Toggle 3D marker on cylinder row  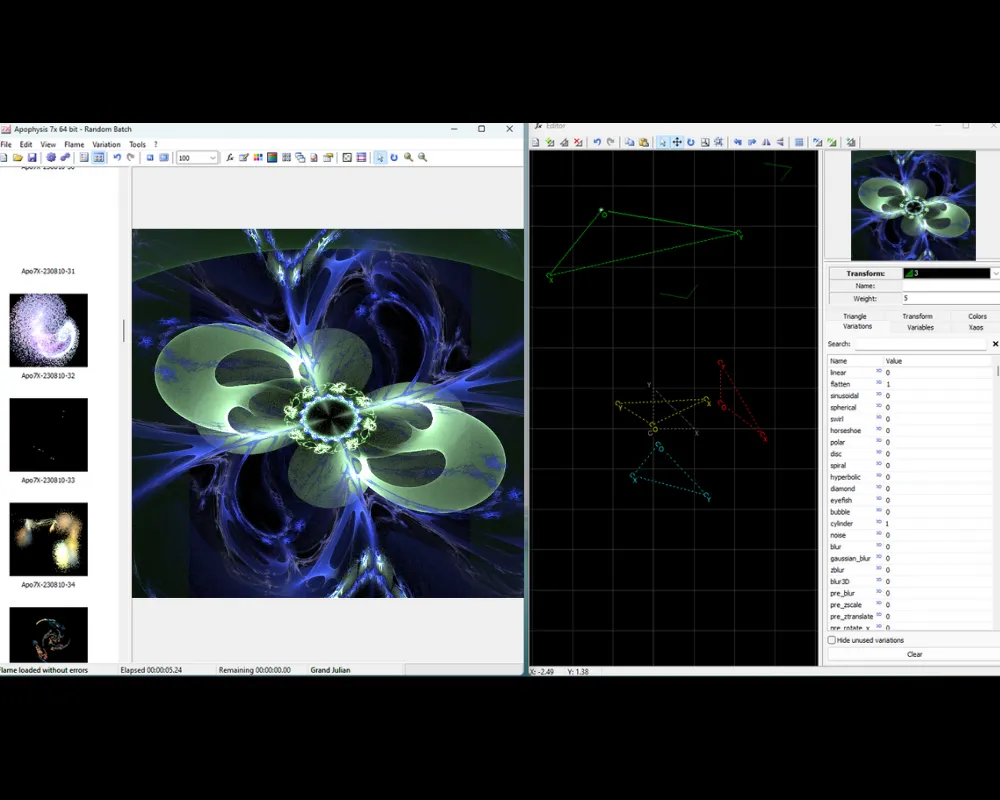[879, 522]
